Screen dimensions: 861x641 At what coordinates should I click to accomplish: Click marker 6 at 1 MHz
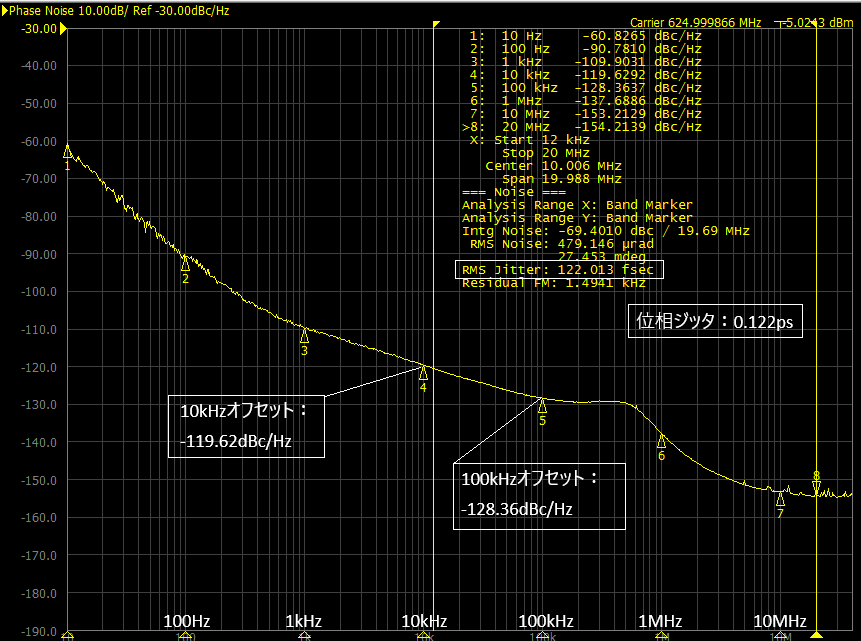pyautogui.click(x=661, y=440)
